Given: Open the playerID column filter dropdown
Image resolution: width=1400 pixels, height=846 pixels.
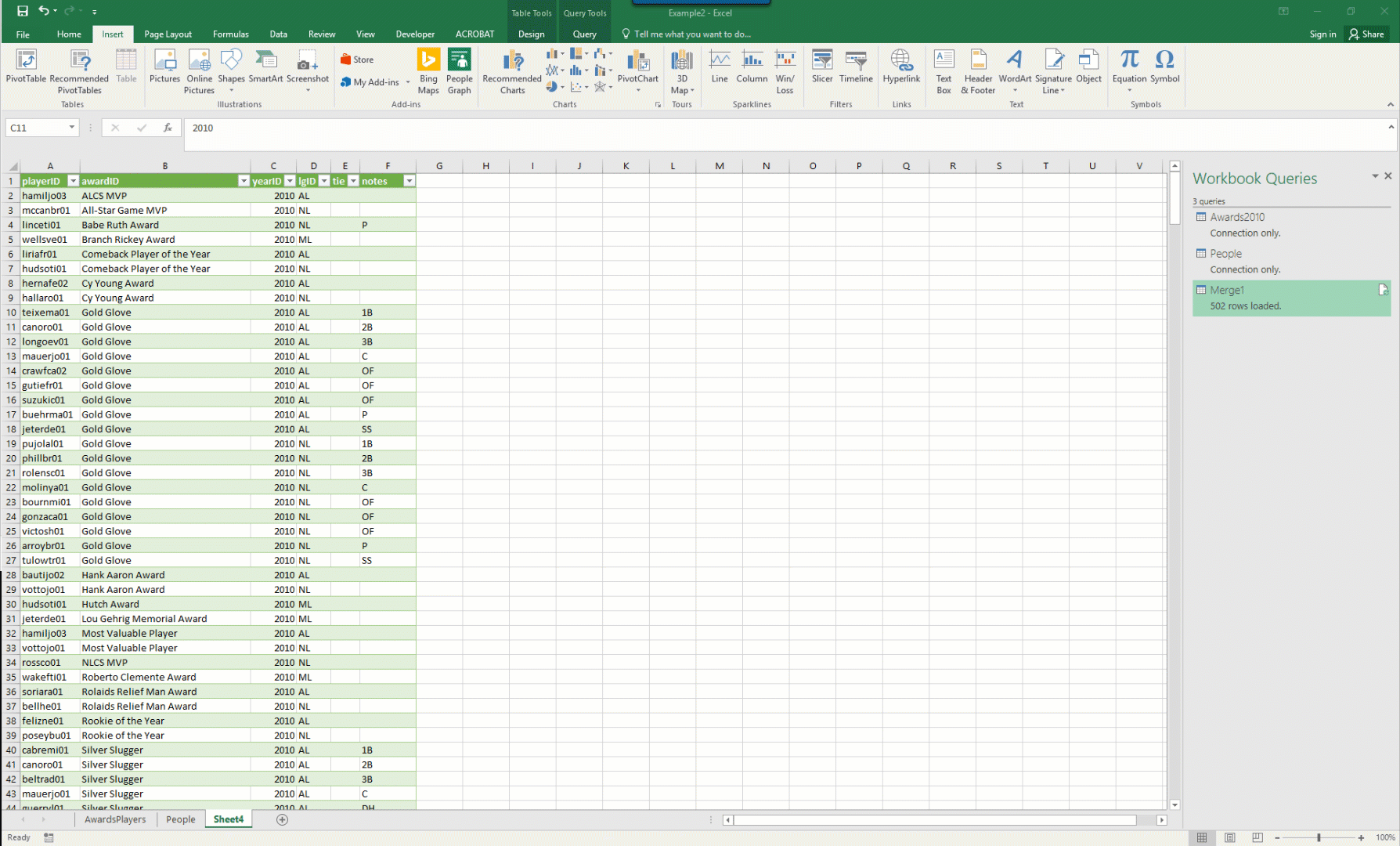Looking at the screenshot, I should pos(73,181).
